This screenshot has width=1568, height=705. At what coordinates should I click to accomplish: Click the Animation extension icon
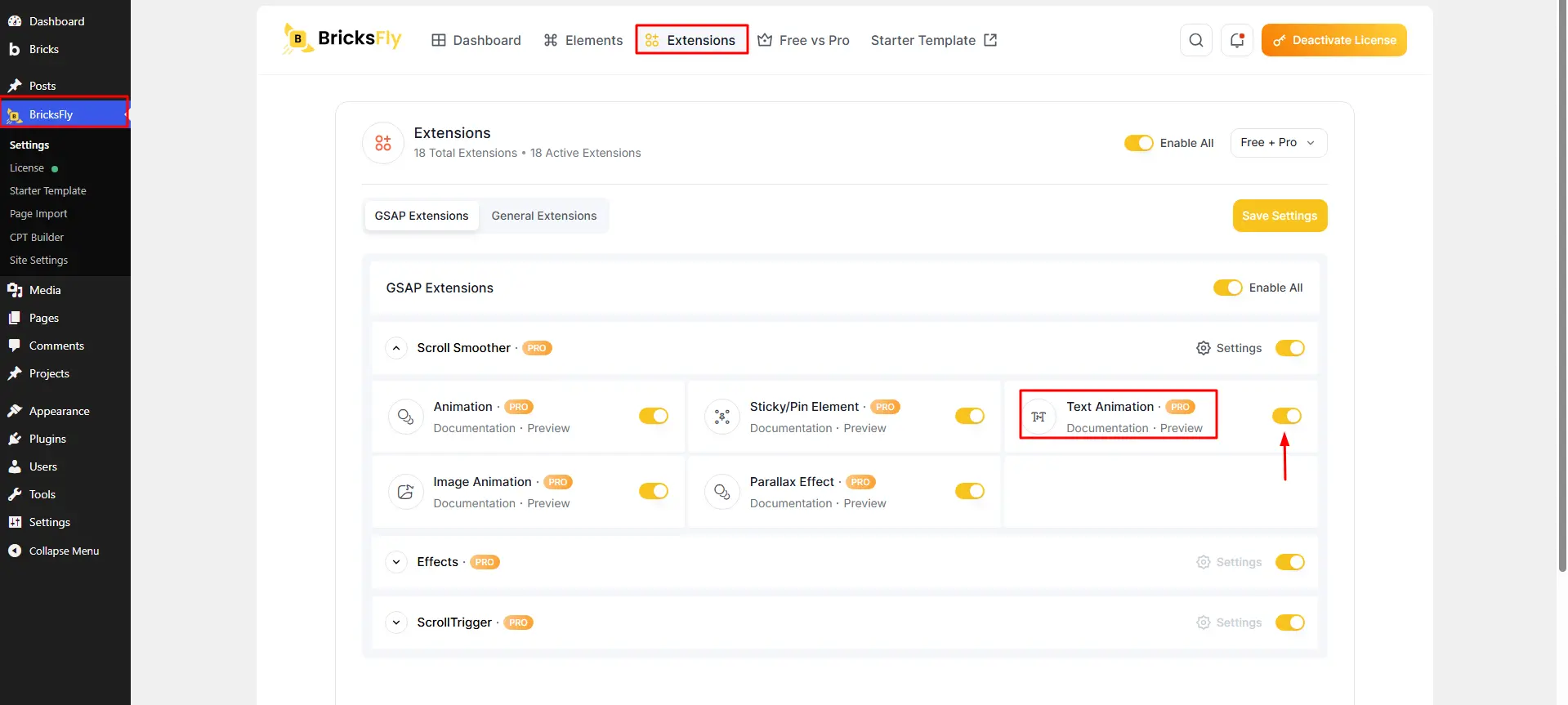(405, 417)
